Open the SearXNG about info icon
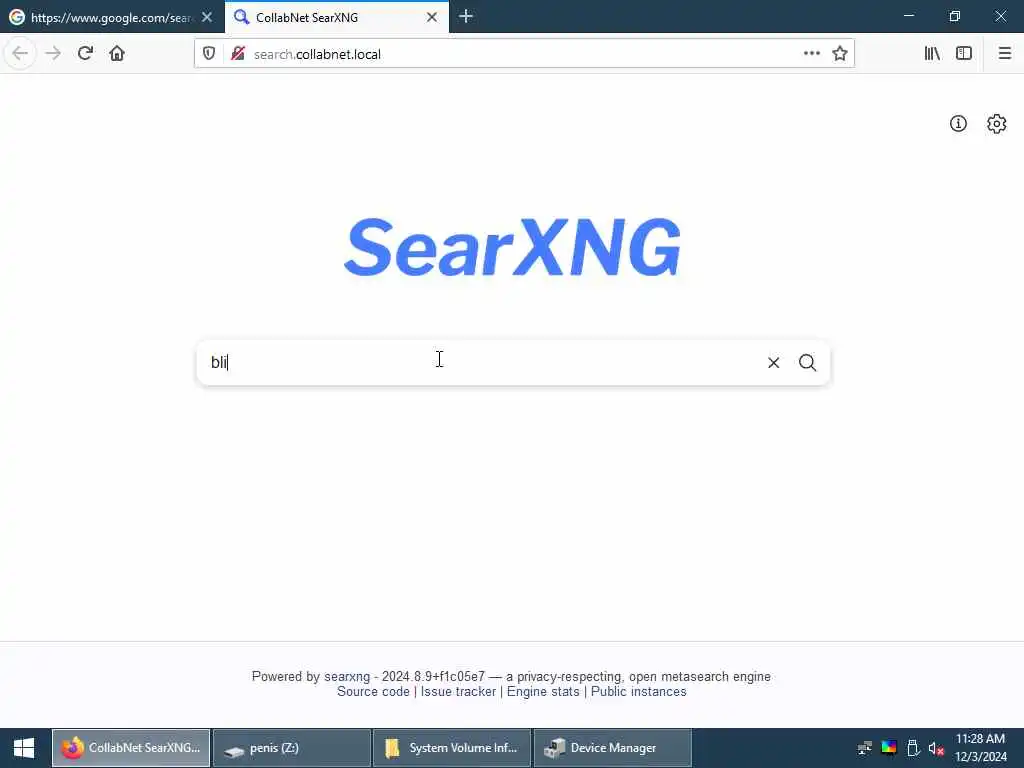Viewport: 1024px width, 768px height. tap(958, 123)
